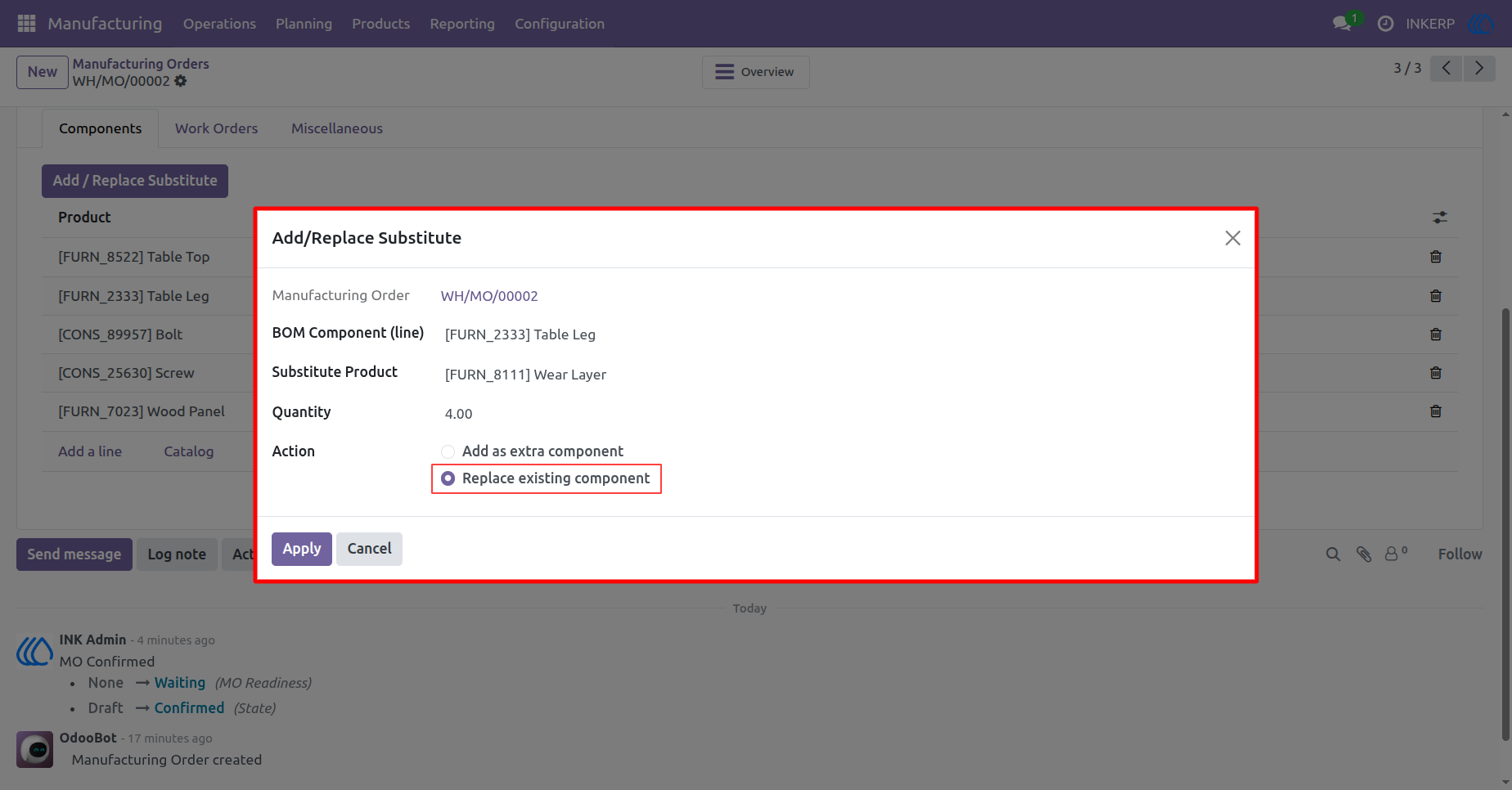Switch to the Miscellaneous tab
This screenshot has height=790, width=1512.
[x=337, y=128]
